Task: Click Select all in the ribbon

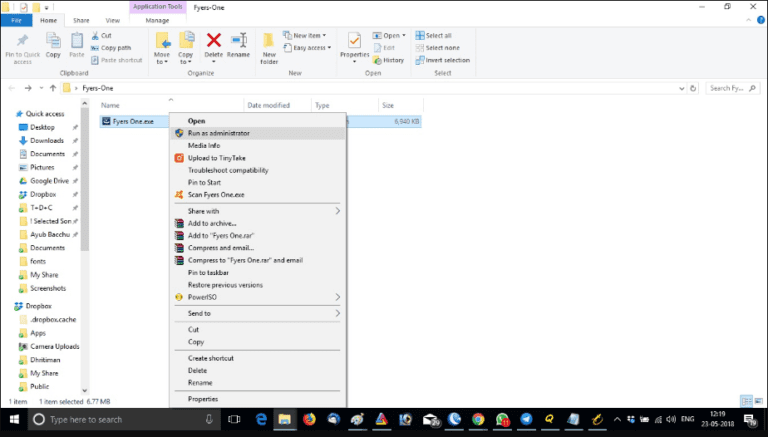Action: click(x=438, y=35)
